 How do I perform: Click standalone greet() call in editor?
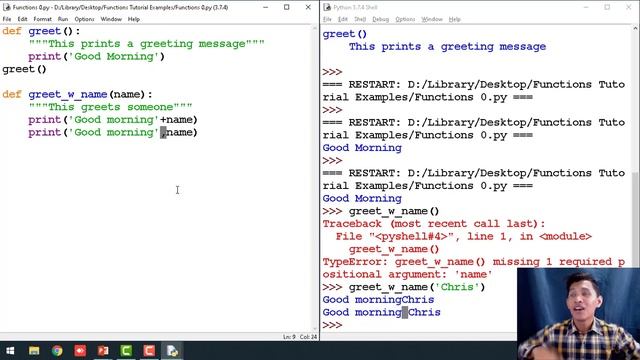point(24,69)
